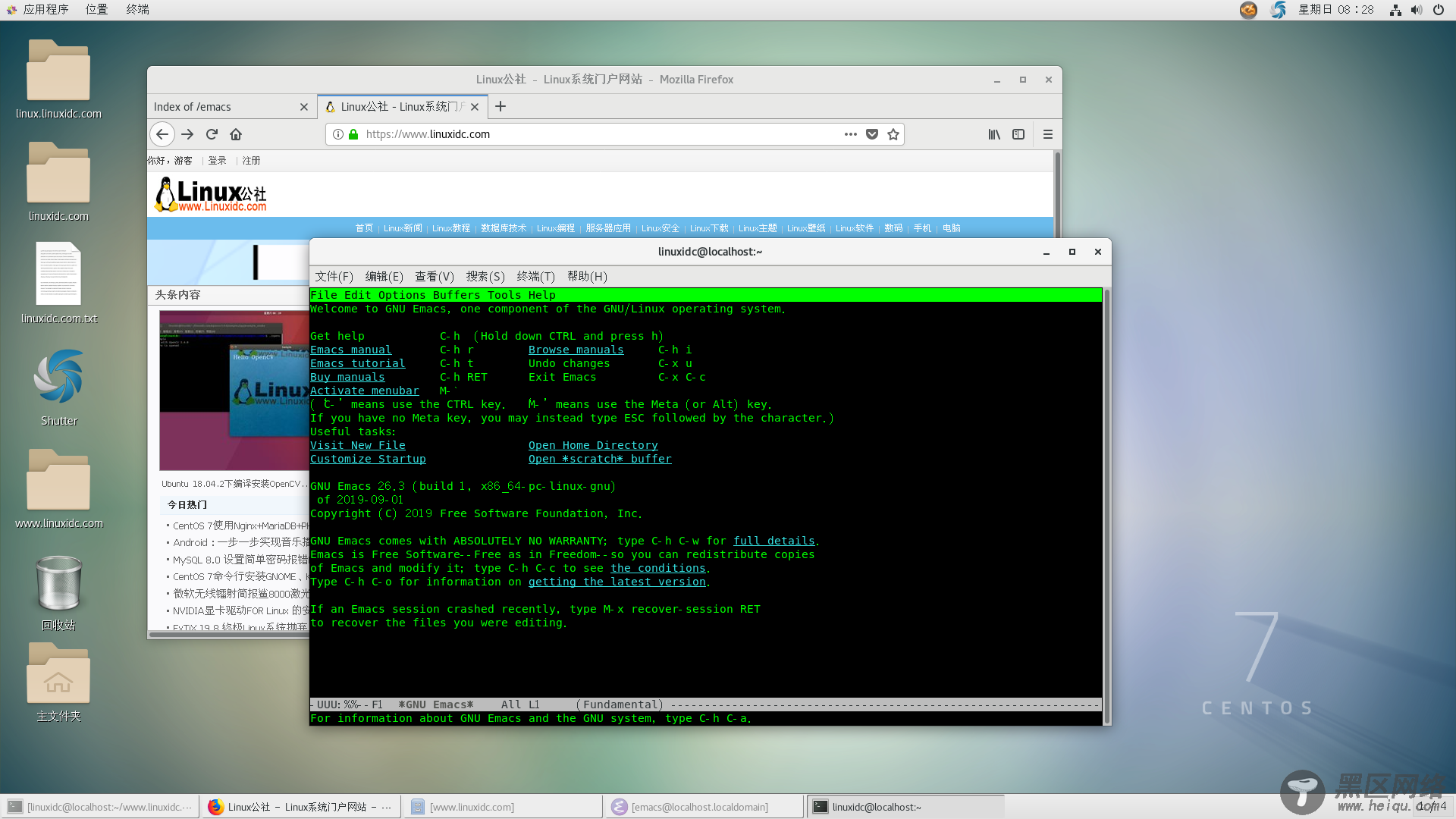Image resolution: width=1456 pixels, height=819 pixels.
Task: Click Emacs manual link
Action: 350,350
